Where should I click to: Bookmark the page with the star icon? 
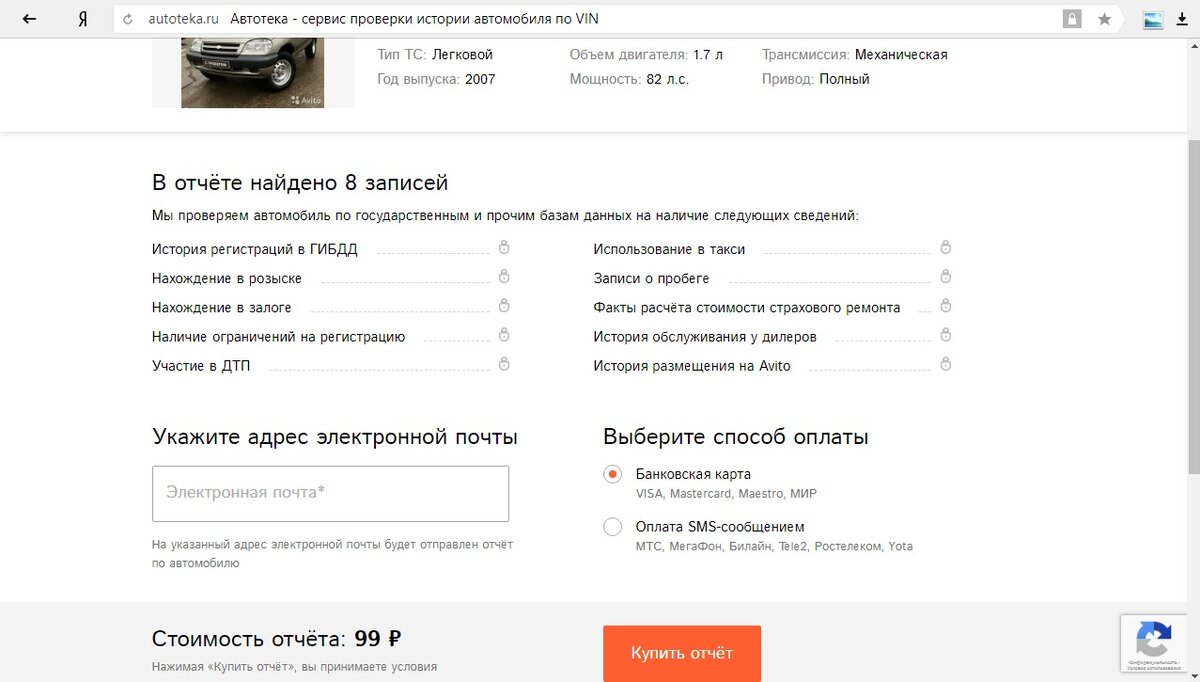click(1104, 19)
